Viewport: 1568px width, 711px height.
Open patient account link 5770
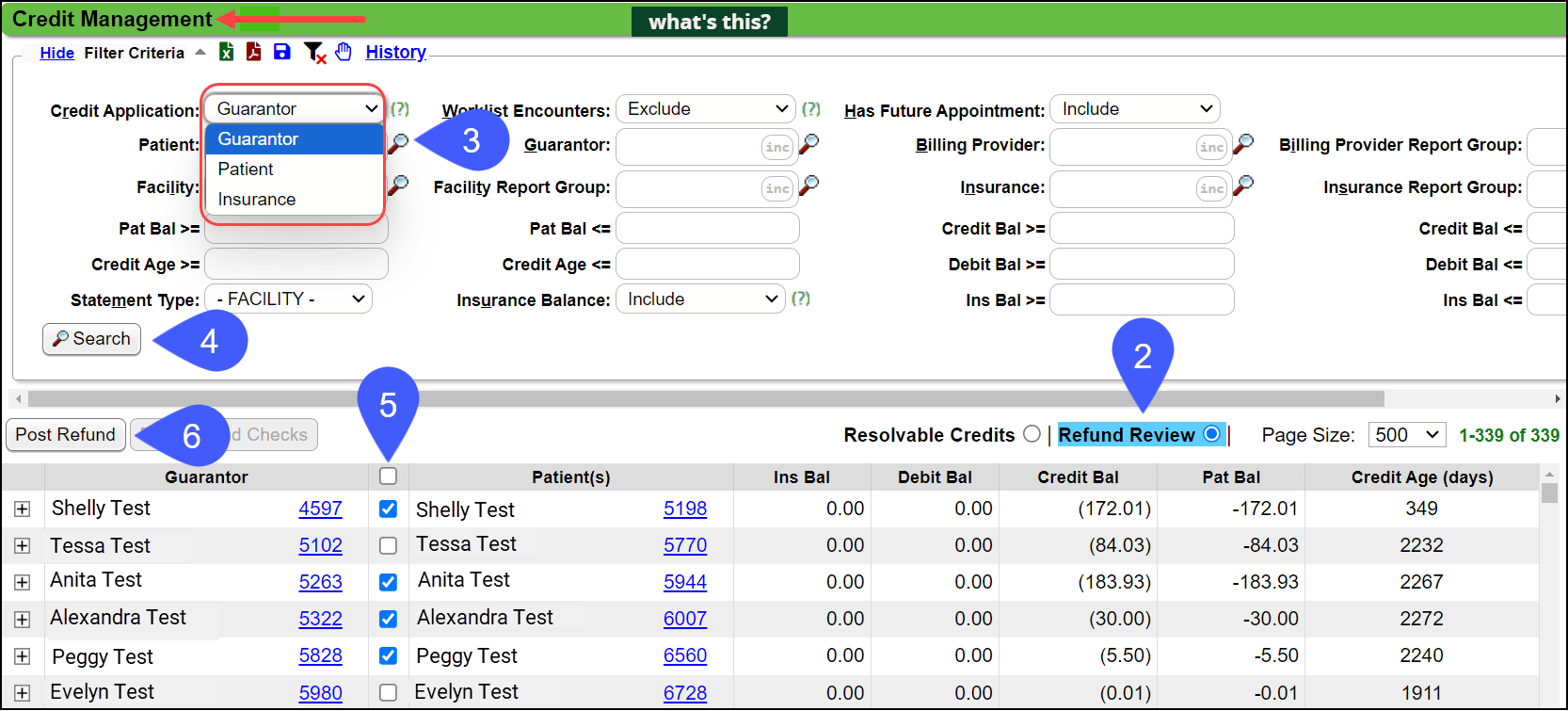coord(684,545)
